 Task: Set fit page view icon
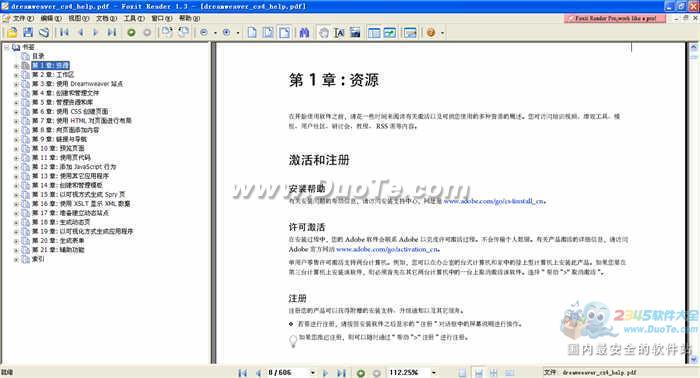point(268,33)
